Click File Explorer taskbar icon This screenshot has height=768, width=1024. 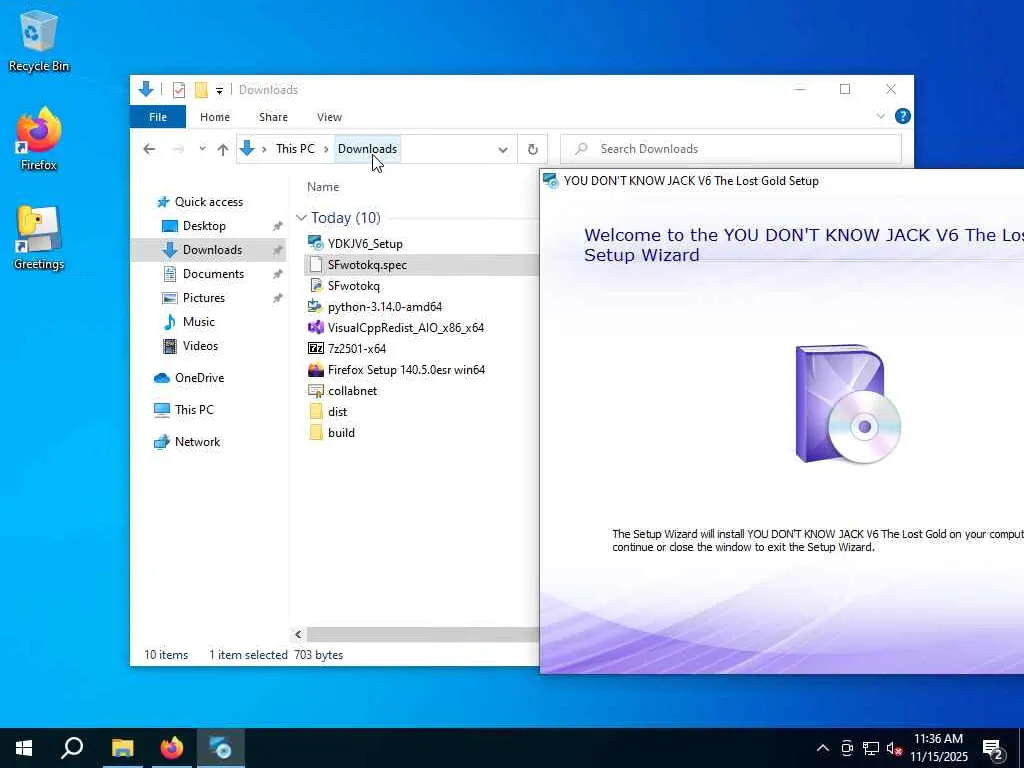122,748
